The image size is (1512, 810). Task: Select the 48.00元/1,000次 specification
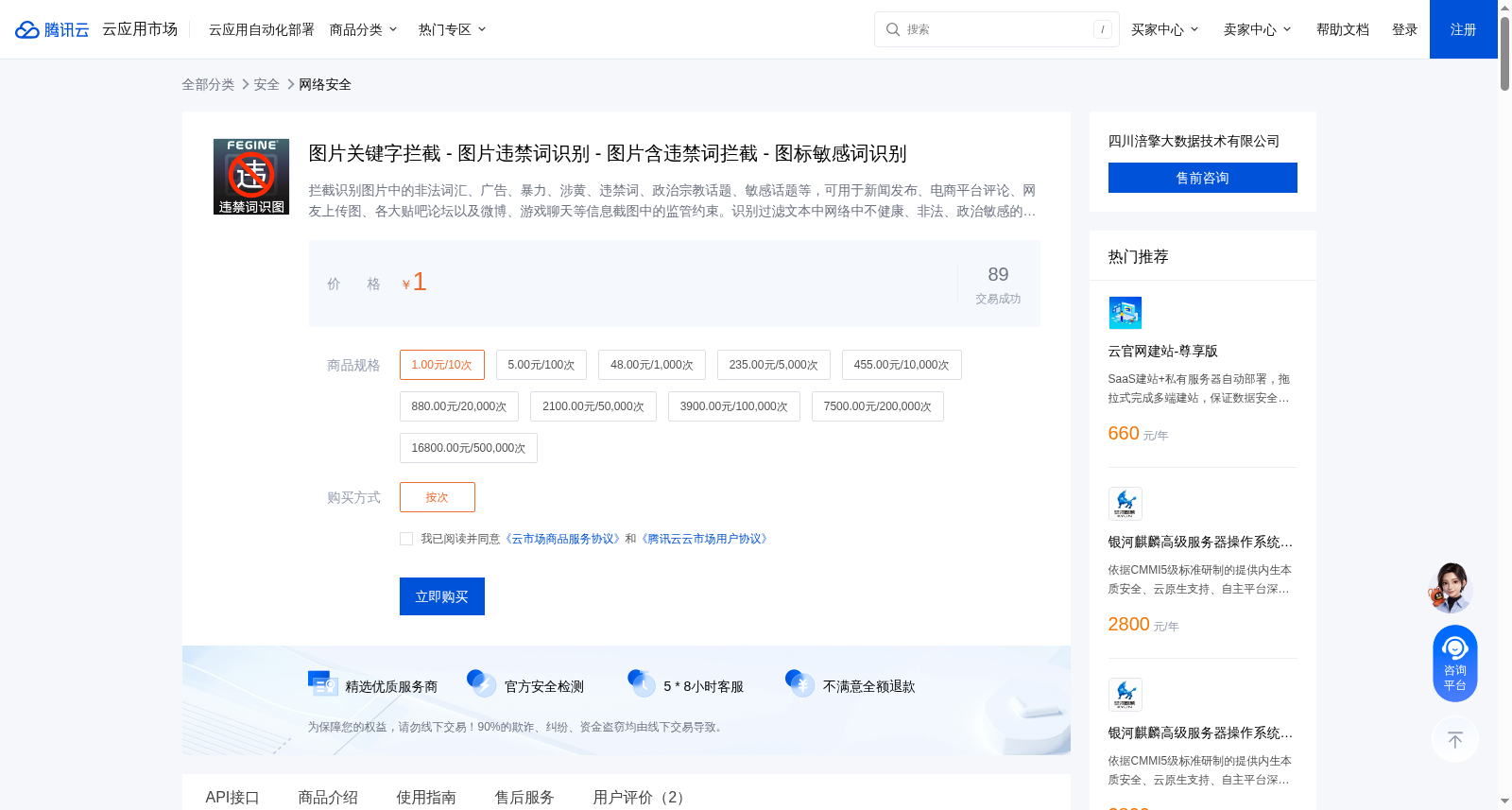[x=652, y=365]
